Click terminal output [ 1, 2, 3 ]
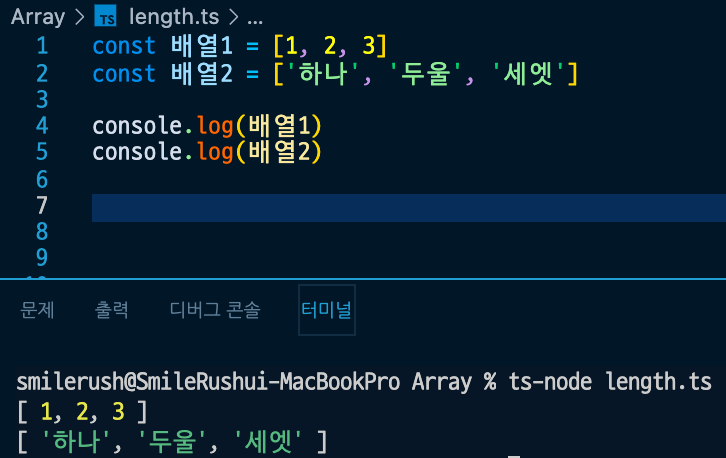726x458 pixels. (x=82, y=412)
